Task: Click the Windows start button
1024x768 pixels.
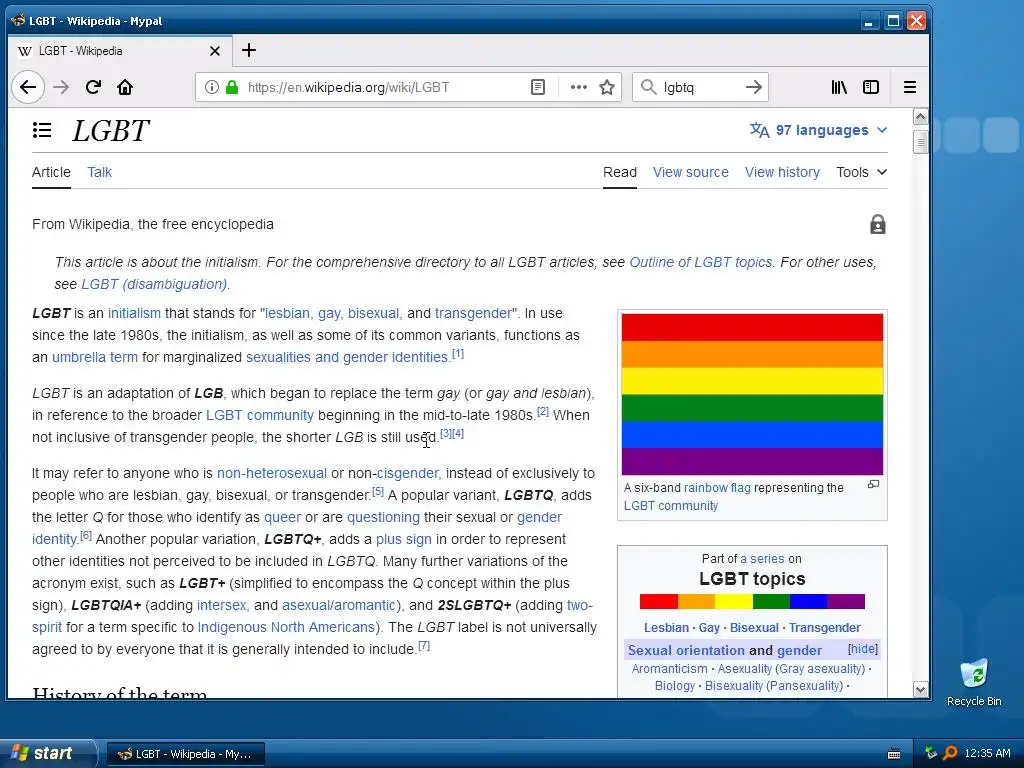Action: [48, 753]
